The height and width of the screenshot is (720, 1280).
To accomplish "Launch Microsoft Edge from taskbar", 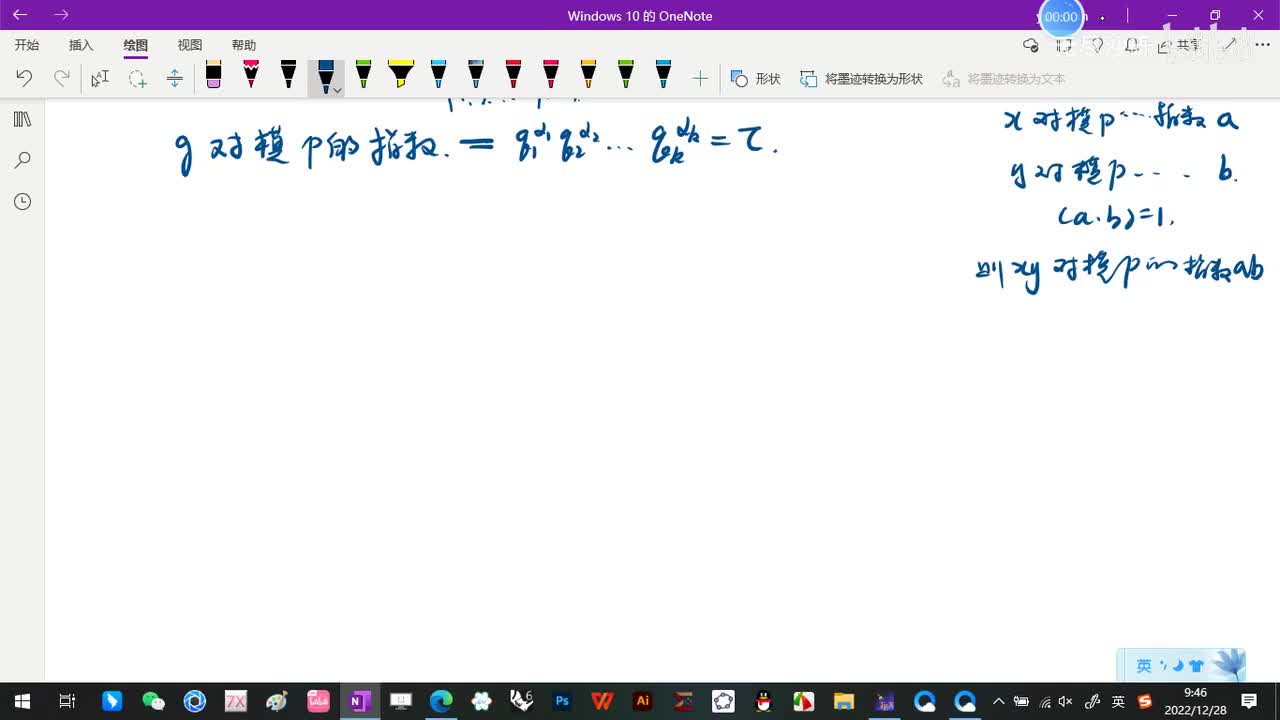I will tap(441, 701).
